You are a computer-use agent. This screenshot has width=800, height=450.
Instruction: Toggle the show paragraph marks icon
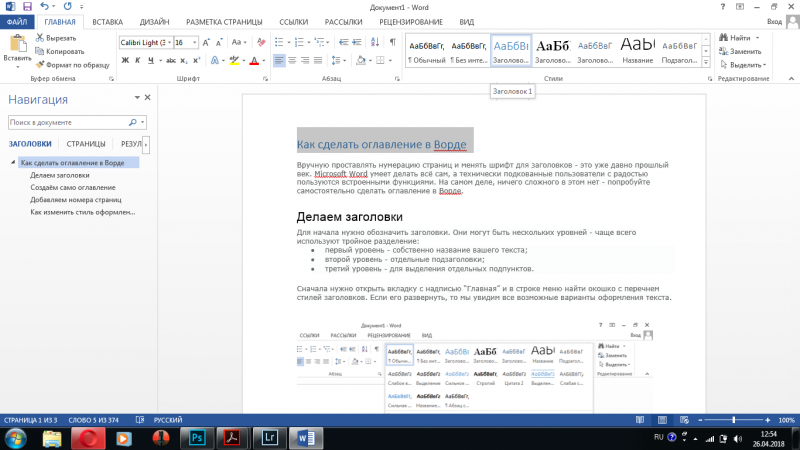point(392,42)
